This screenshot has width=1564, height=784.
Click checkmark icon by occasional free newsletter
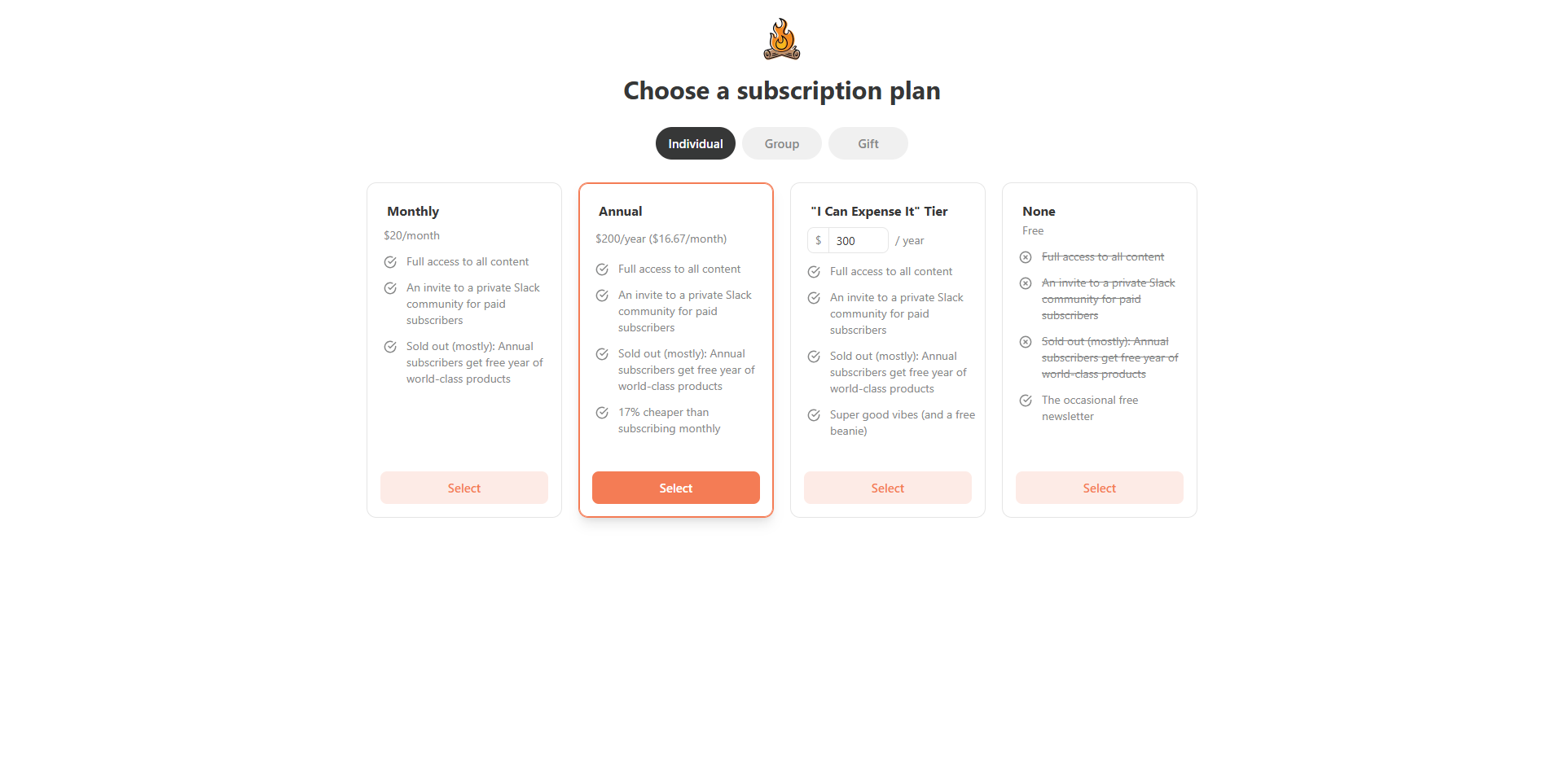(1026, 401)
